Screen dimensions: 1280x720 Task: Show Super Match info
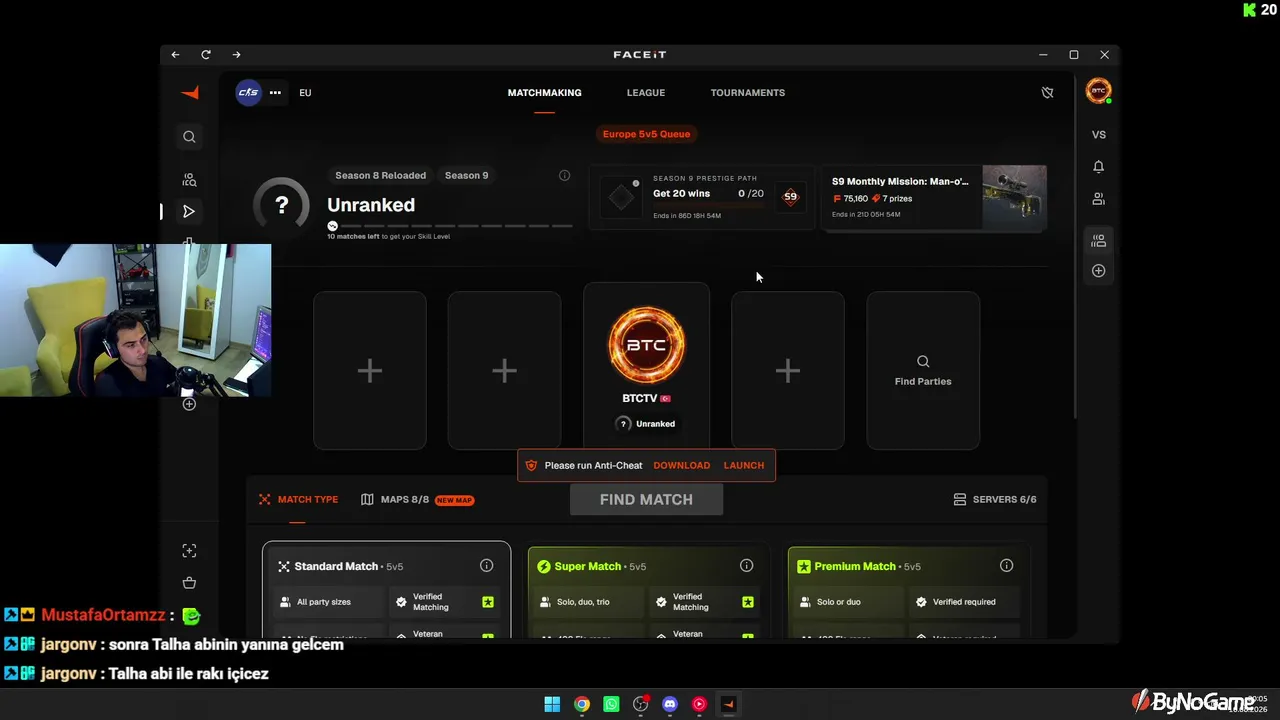747,566
